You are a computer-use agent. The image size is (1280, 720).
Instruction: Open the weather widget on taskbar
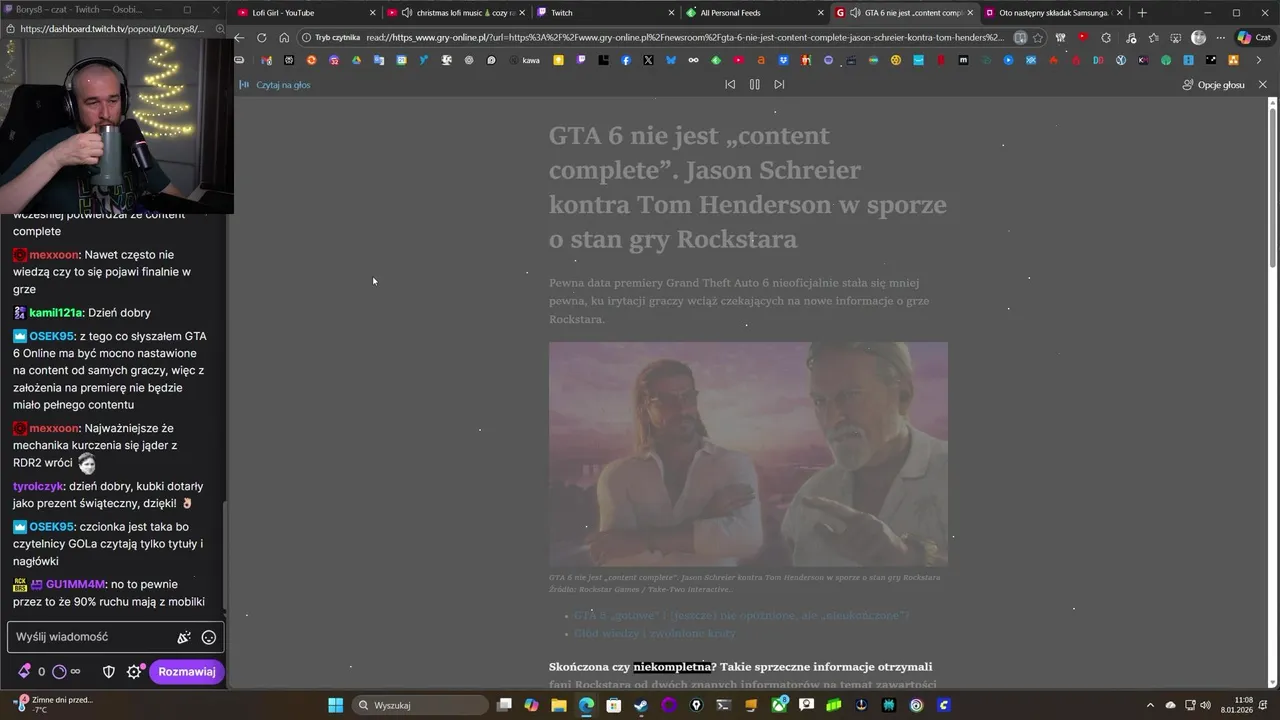click(52, 705)
